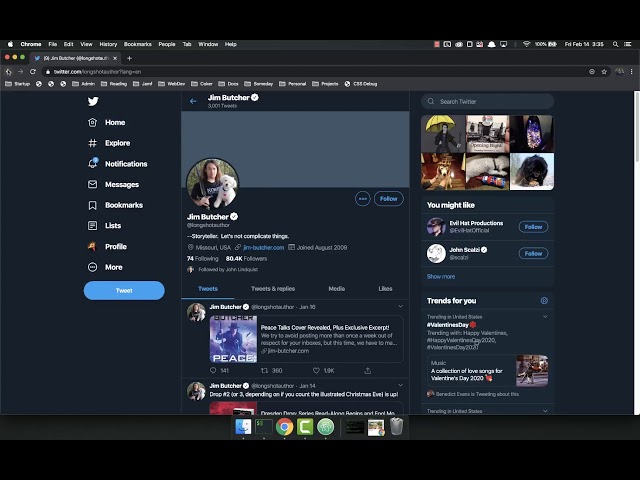Open Admin bookmarks folder
This screenshot has width=640, height=480.
point(83,84)
